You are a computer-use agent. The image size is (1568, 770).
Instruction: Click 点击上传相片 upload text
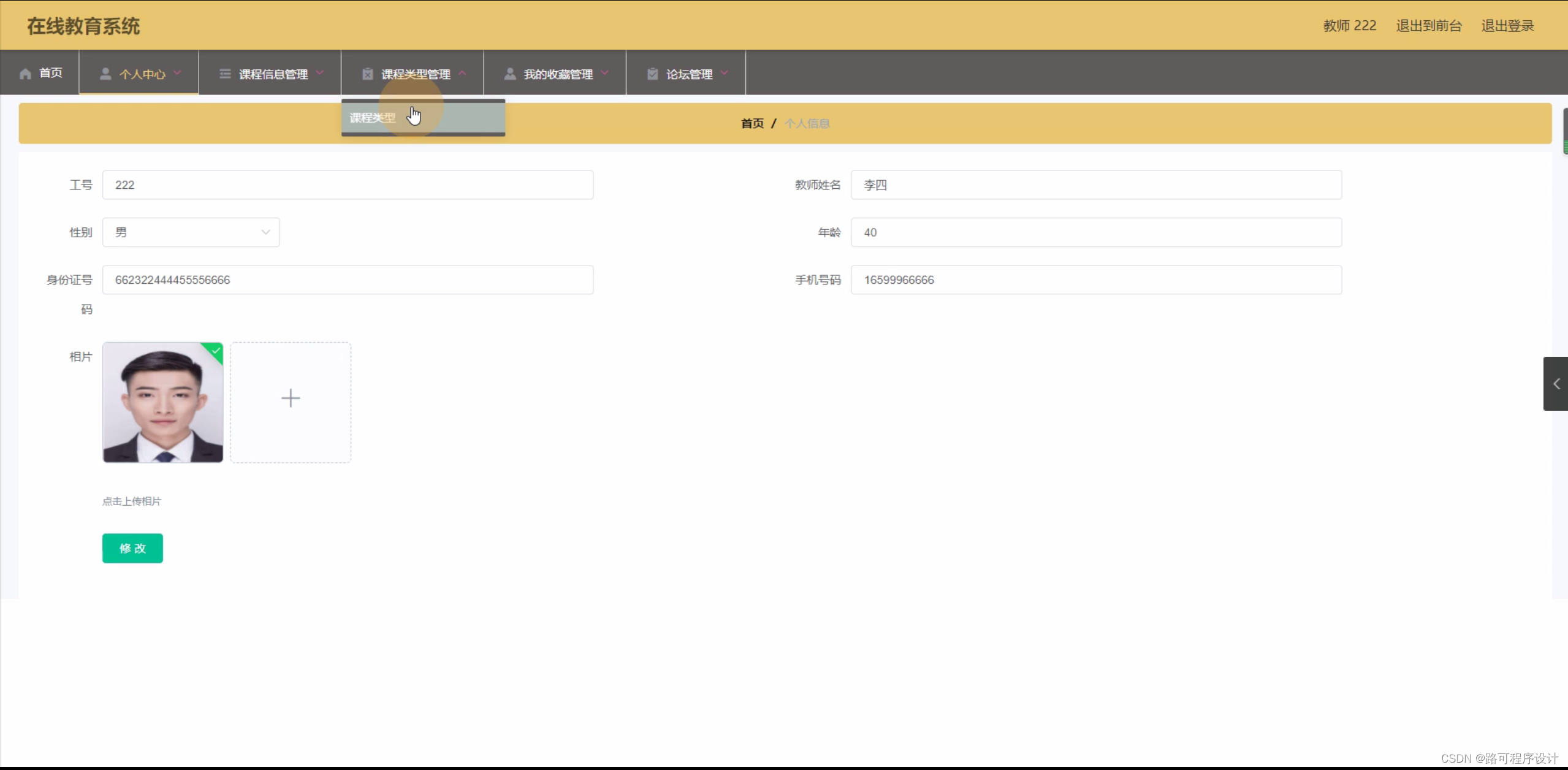[x=132, y=500]
